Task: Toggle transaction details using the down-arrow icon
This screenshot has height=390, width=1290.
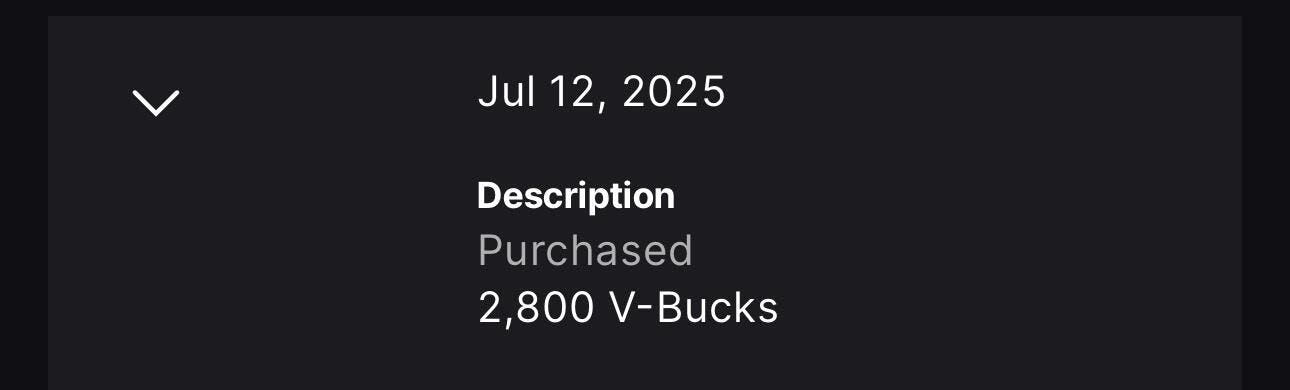Action: [x=156, y=102]
